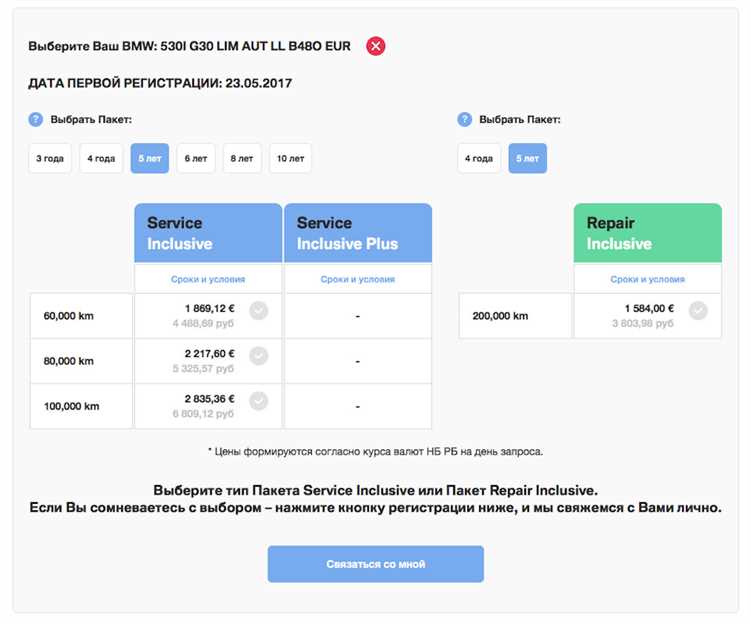This screenshot has width=750, height=624.
Task: Open help icon for Repair package selection
Action: click(x=464, y=119)
